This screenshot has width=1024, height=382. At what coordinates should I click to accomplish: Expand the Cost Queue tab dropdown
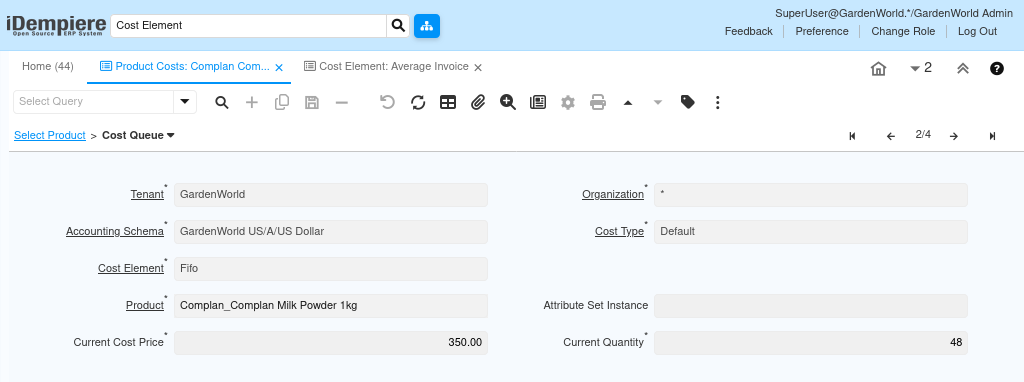(170, 135)
